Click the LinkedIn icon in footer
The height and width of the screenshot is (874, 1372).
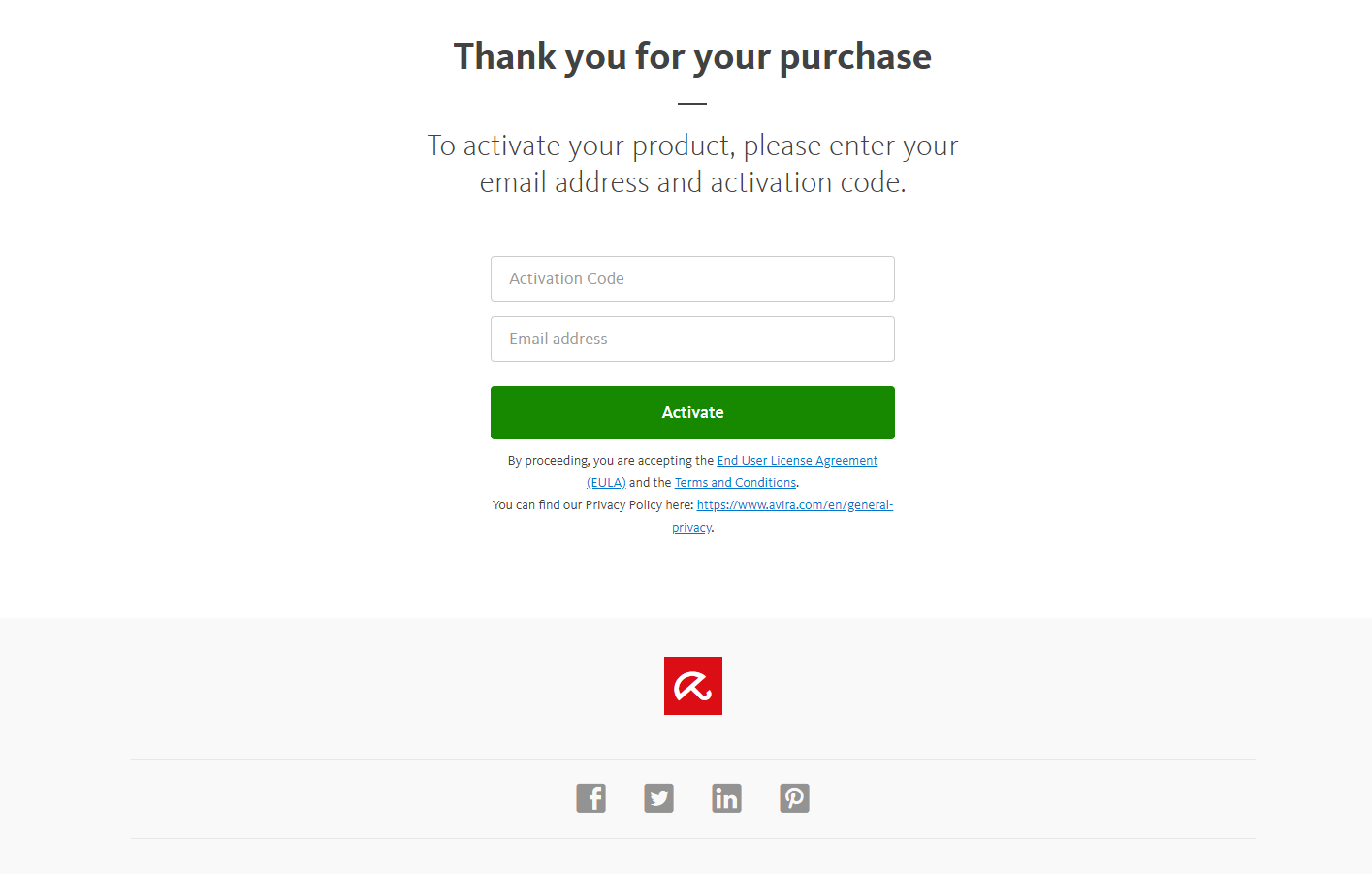point(726,798)
